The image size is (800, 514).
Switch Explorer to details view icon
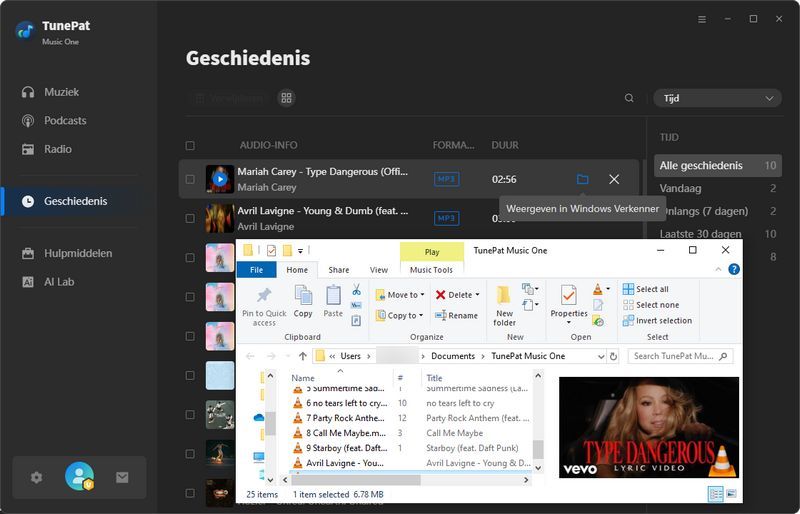point(716,494)
